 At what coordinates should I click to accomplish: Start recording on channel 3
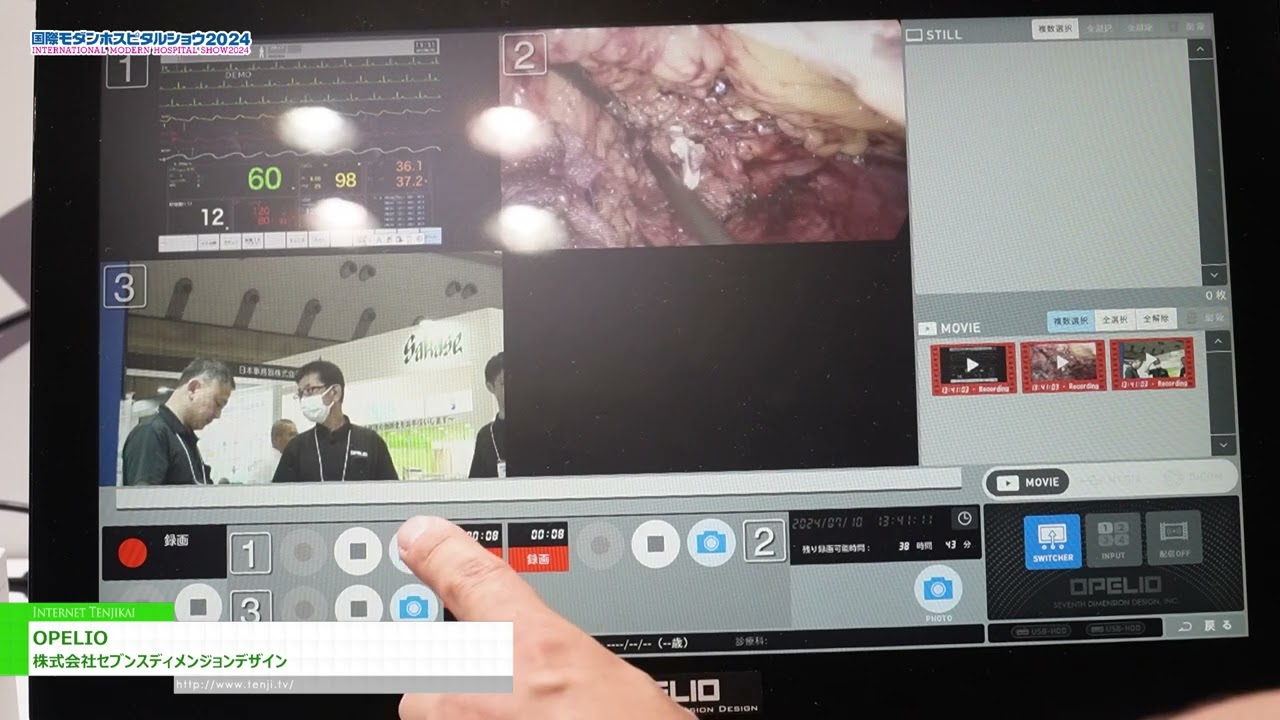[x=303, y=606]
